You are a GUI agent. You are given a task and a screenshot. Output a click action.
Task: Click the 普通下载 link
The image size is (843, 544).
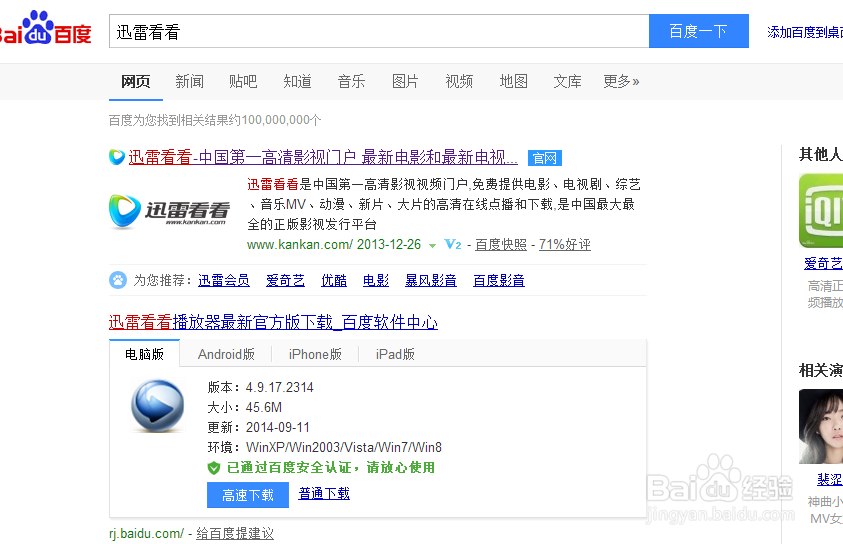click(x=324, y=493)
